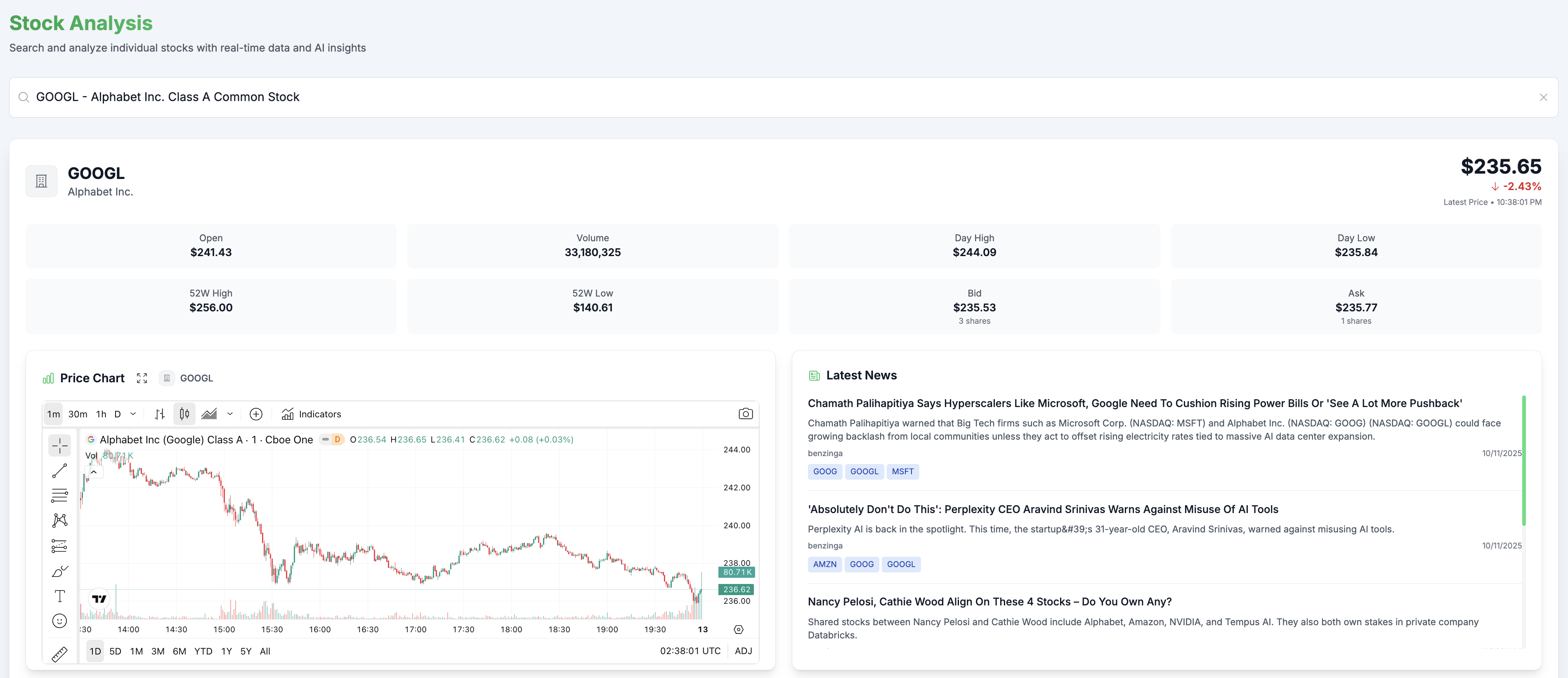Image resolution: width=1568 pixels, height=678 pixels.
Task: Open the chart style dropdown arrow
Action: pyautogui.click(x=230, y=414)
